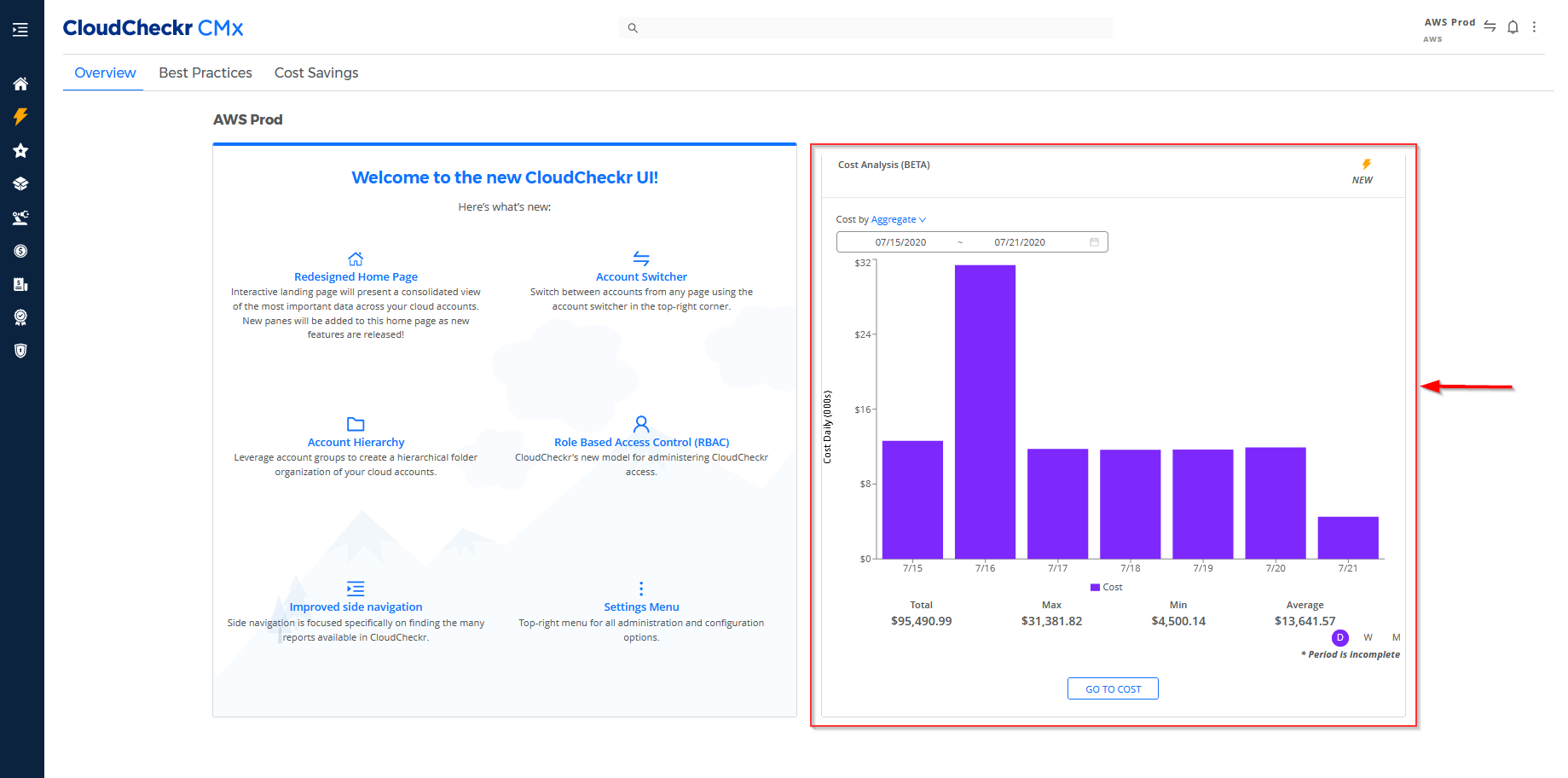Click the folder icon above Account Hierarchy
This screenshot has width=1568, height=778.
pyautogui.click(x=356, y=424)
